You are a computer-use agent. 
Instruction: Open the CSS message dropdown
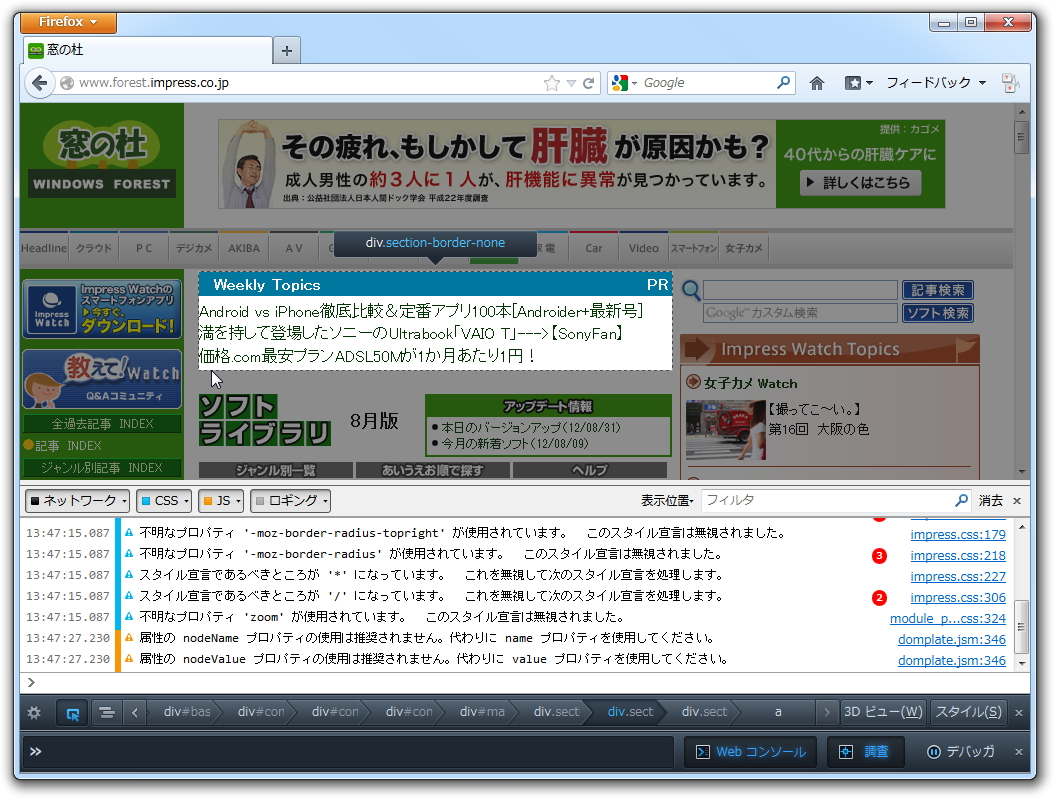click(163, 500)
